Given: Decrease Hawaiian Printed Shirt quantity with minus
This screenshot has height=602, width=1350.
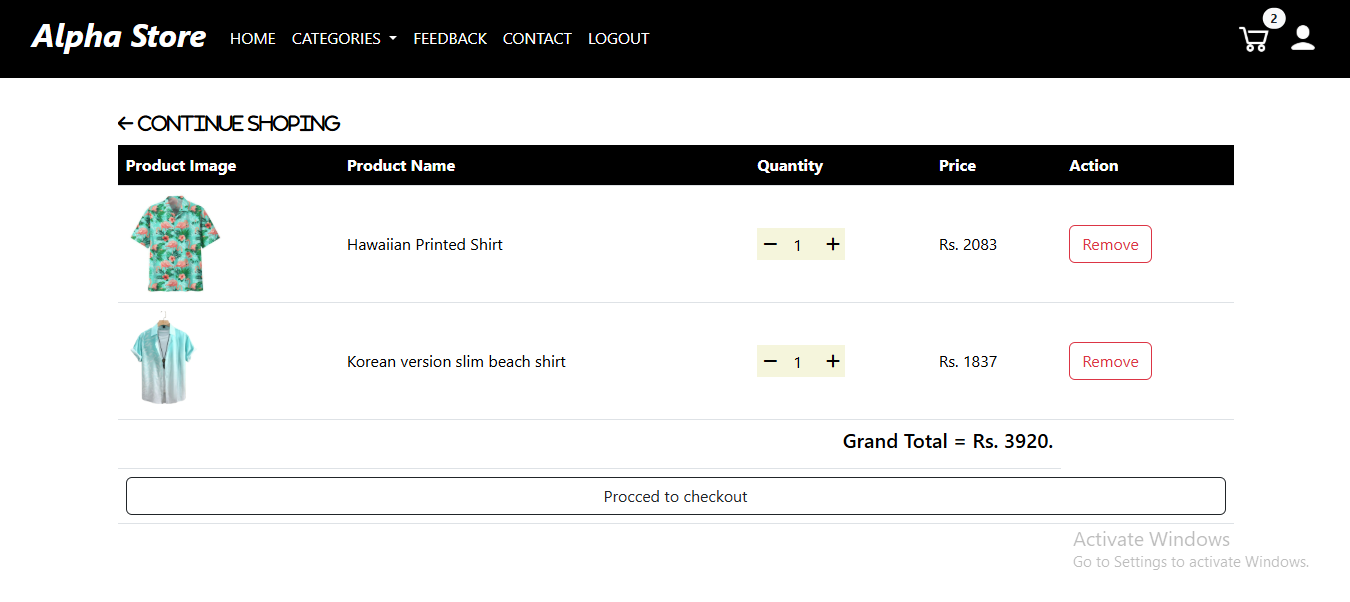Looking at the screenshot, I should (770, 244).
